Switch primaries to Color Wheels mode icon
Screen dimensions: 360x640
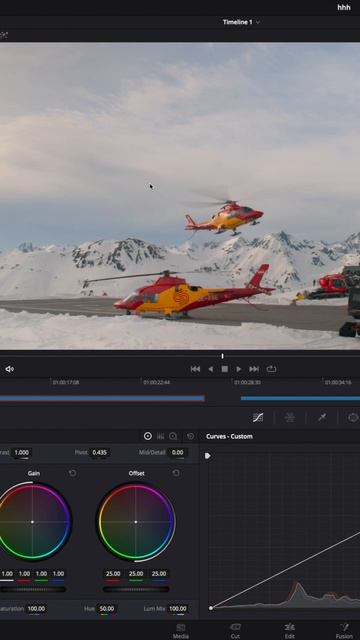148,436
